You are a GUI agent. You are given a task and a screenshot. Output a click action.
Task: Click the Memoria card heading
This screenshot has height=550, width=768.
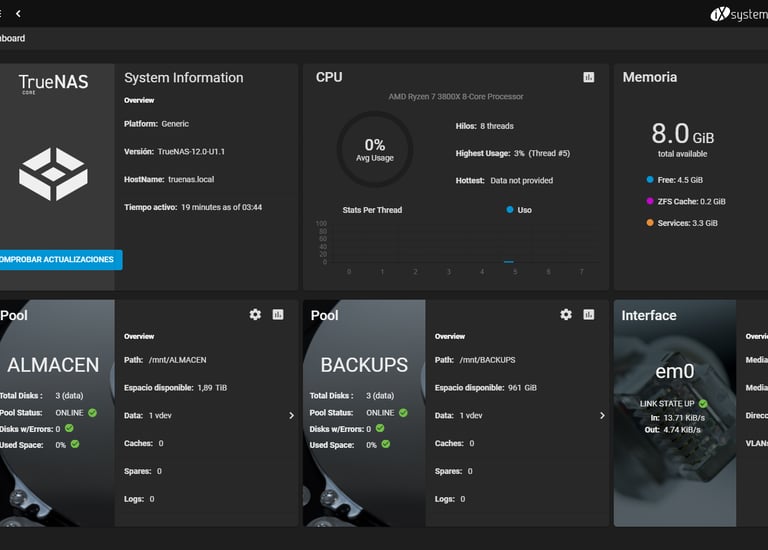click(649, 77)
